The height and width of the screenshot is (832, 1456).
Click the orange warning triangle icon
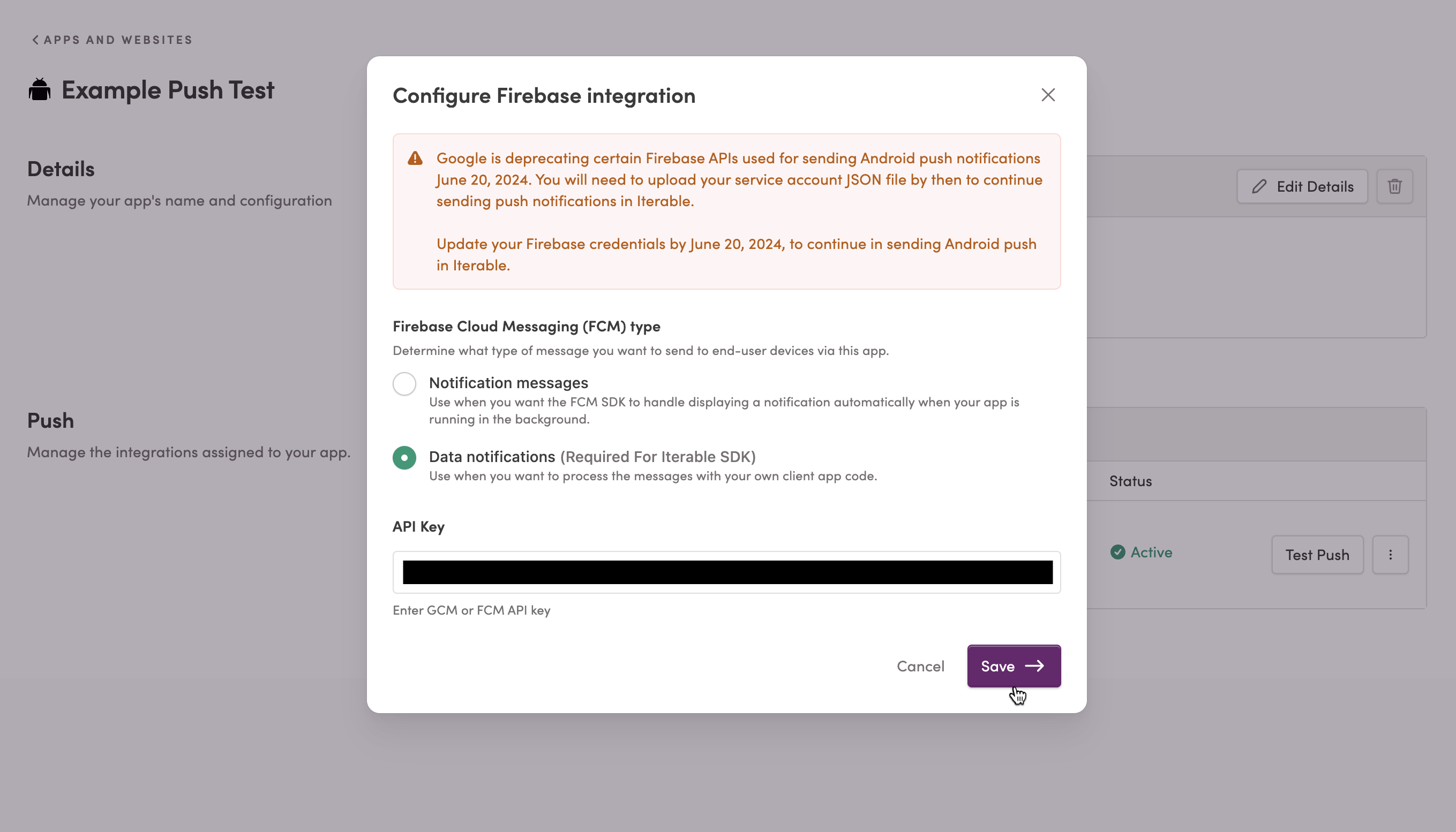tap(415, 158)
